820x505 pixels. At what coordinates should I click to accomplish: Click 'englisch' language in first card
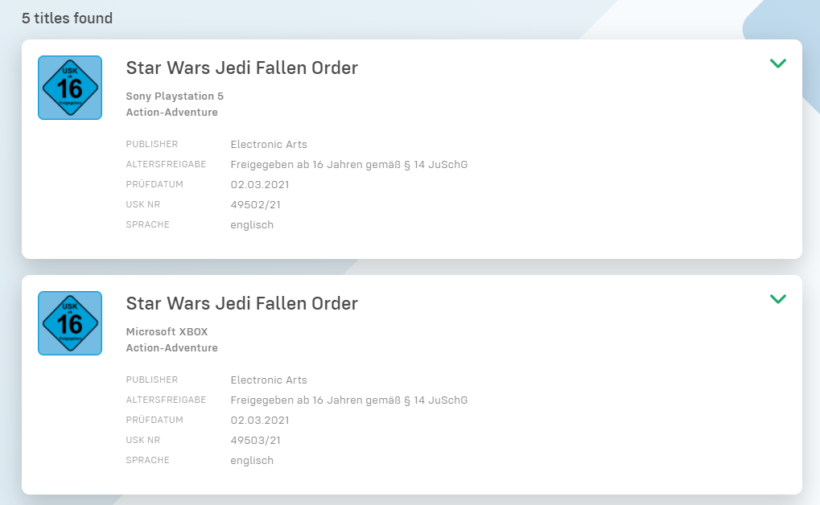coord(251,224)
